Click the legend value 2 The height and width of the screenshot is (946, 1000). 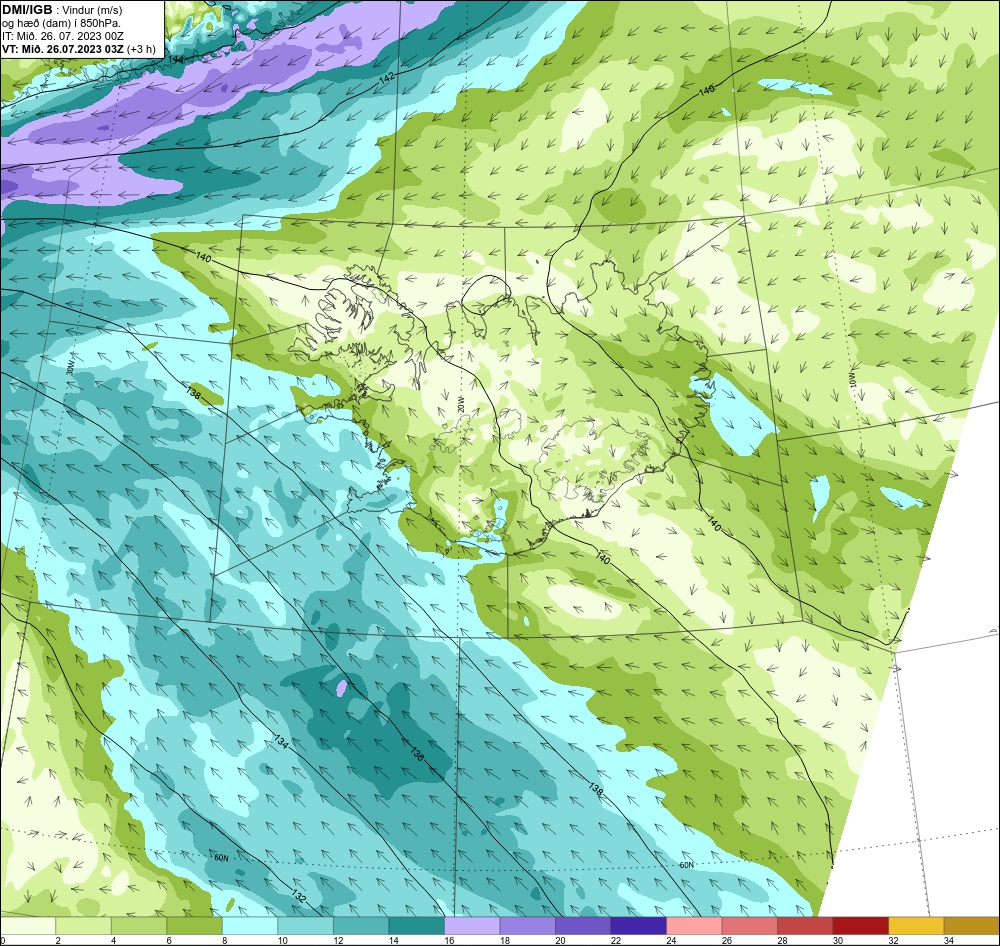click(x=58, y=940)
